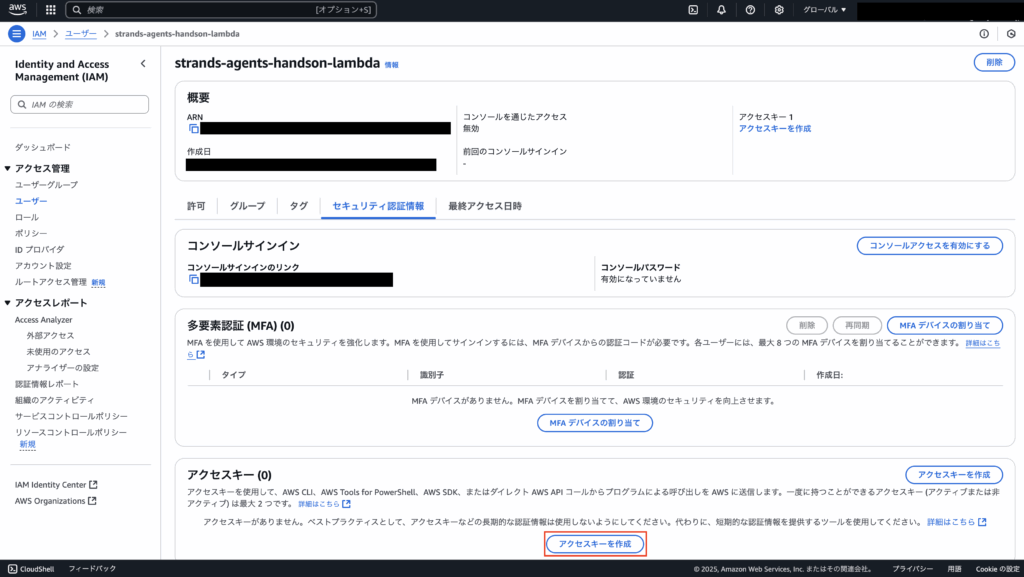Click the clock icon at top right

(1011, 34)
